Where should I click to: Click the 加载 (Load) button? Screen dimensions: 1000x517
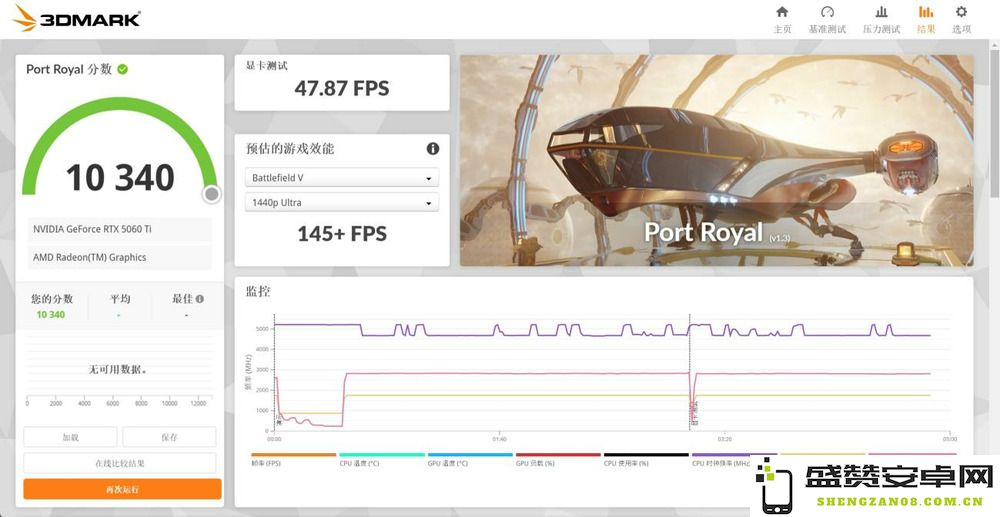(x=70, y=437)
